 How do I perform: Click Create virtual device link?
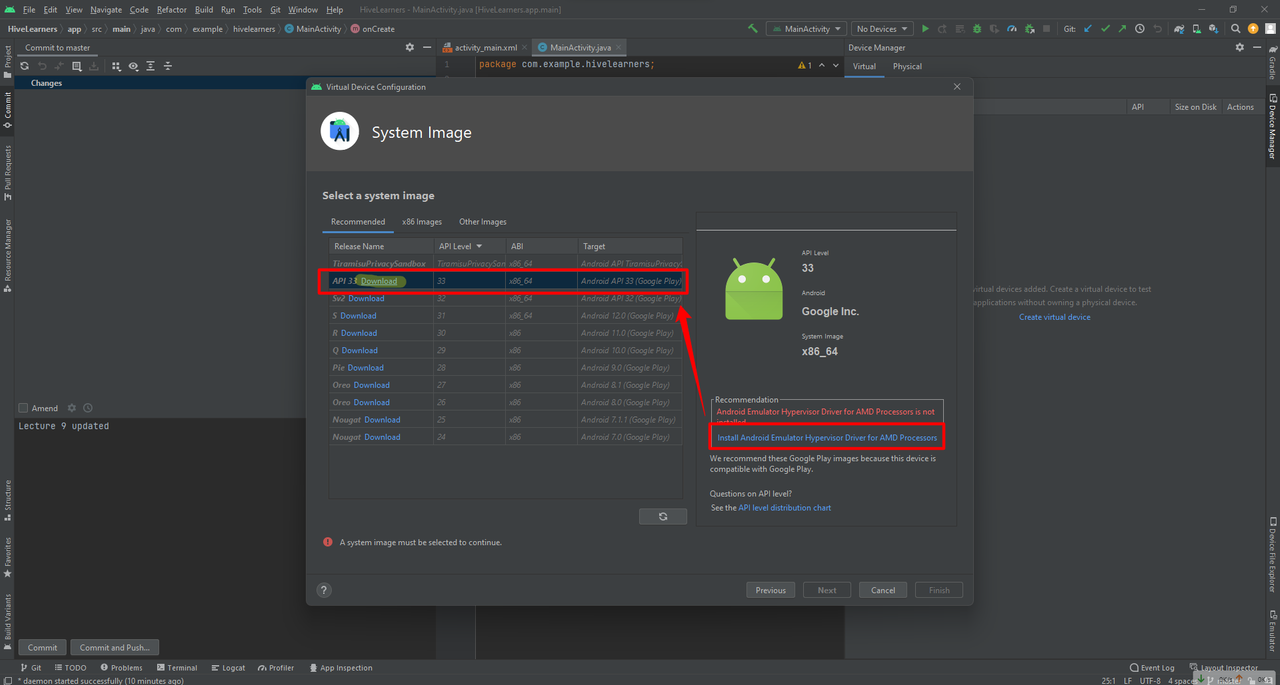1055,317
